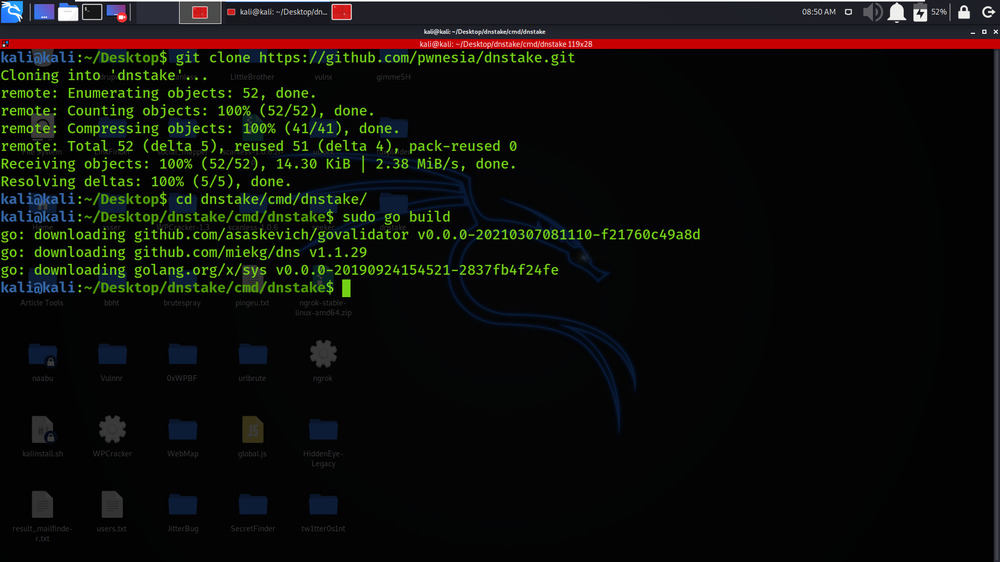Click the screen recorder panel launcher
The height and width of the screenshot is (562, 1000).
[116, 12]
